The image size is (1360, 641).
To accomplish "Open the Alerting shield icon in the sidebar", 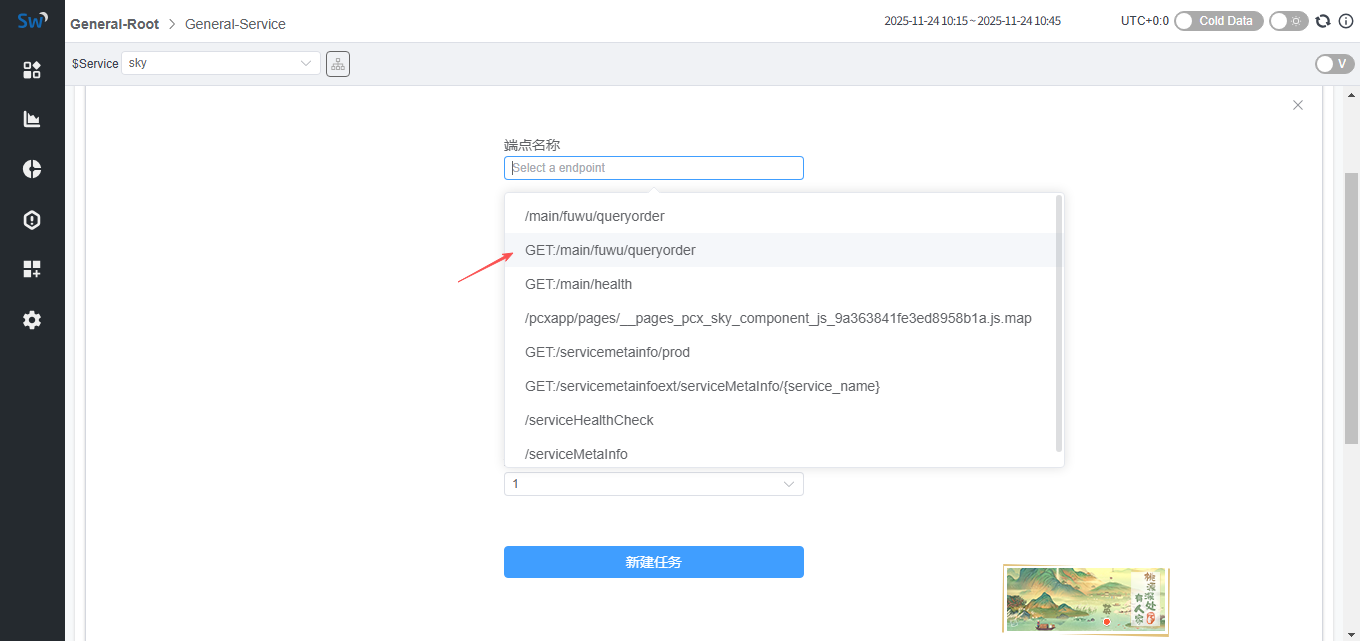I will tap(32, 220).
